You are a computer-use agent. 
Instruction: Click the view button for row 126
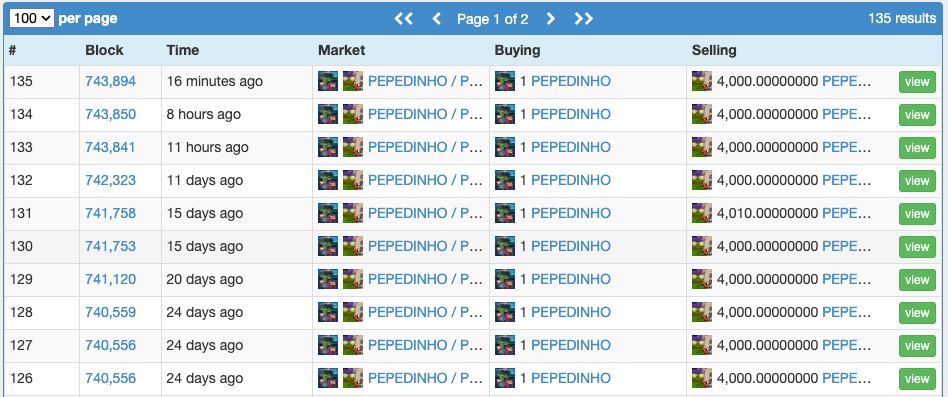pos(917,379)
